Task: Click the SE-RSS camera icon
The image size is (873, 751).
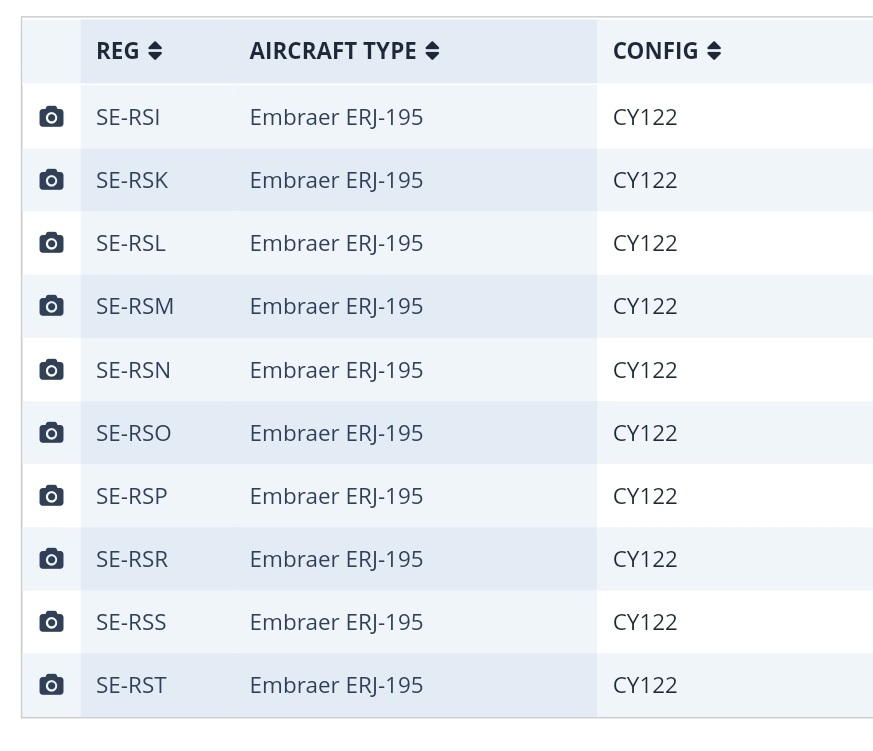Action: tap(51, 622)
